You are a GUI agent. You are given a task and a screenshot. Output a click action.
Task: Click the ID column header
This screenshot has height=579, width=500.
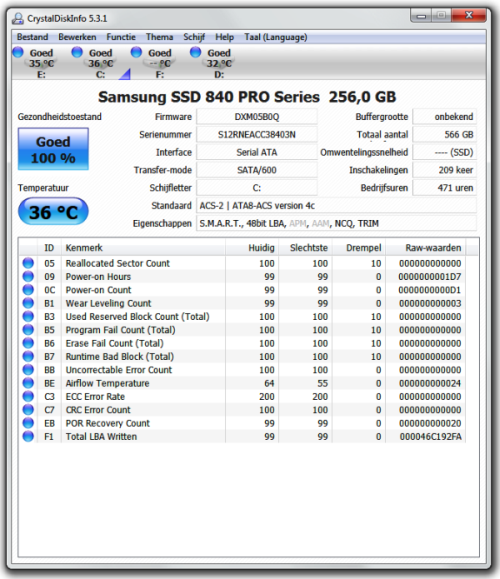point(49,247)
